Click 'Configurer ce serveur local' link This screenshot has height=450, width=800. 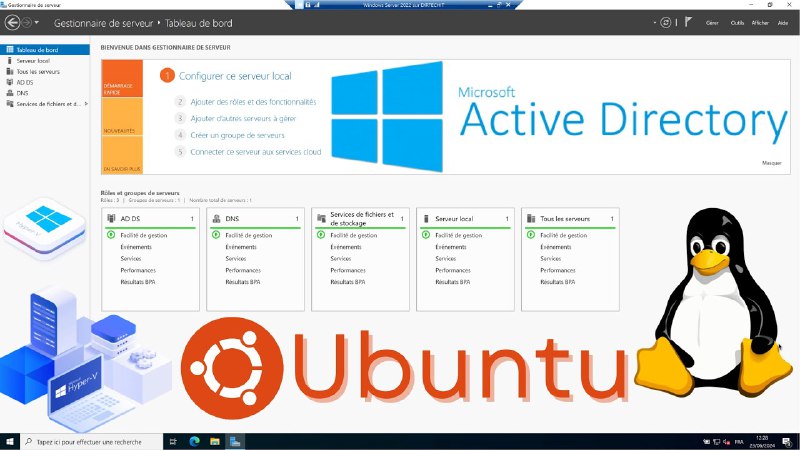click(x=235, y=76)
